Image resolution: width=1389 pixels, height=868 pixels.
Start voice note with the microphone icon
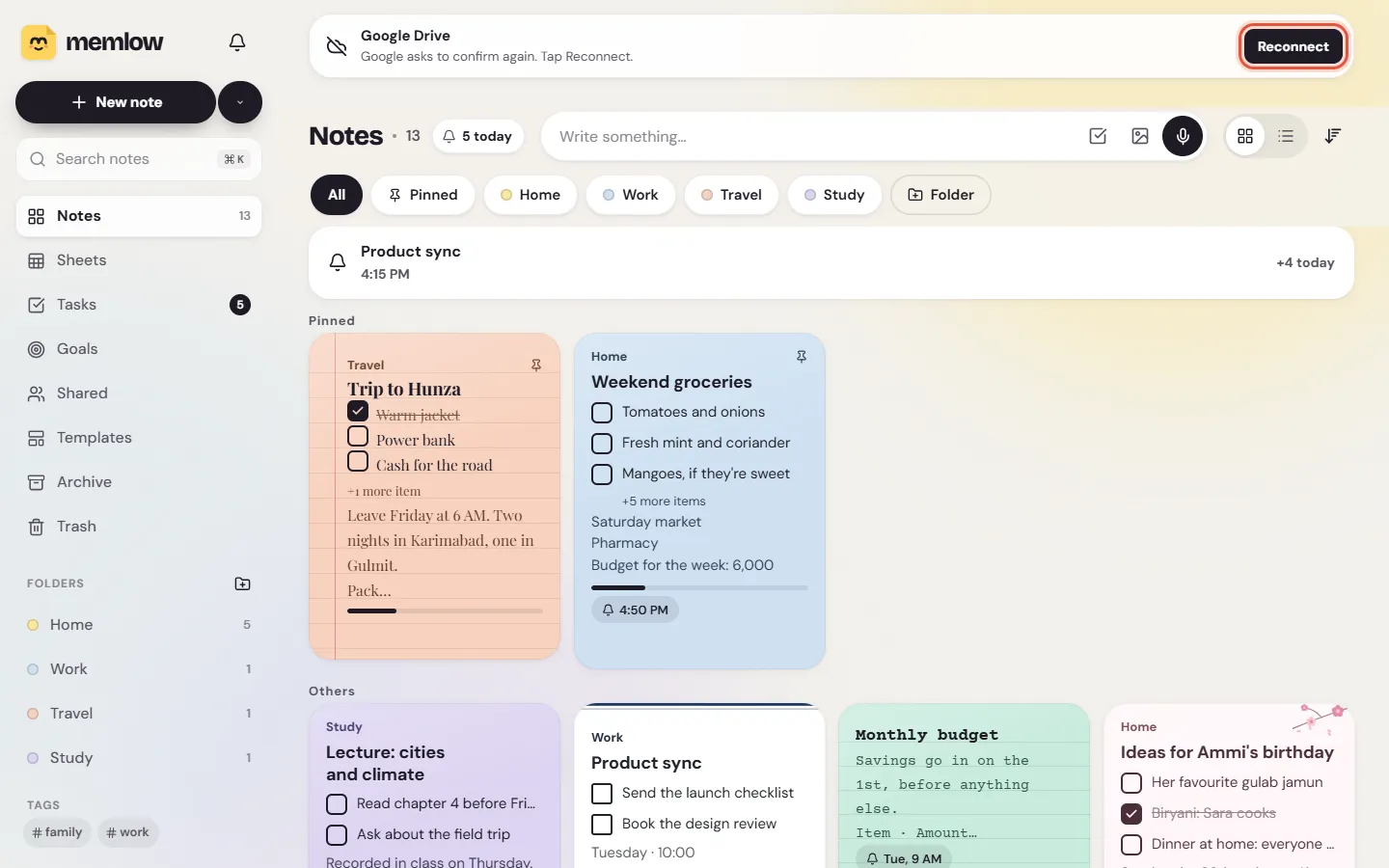tap(1183, 136)
